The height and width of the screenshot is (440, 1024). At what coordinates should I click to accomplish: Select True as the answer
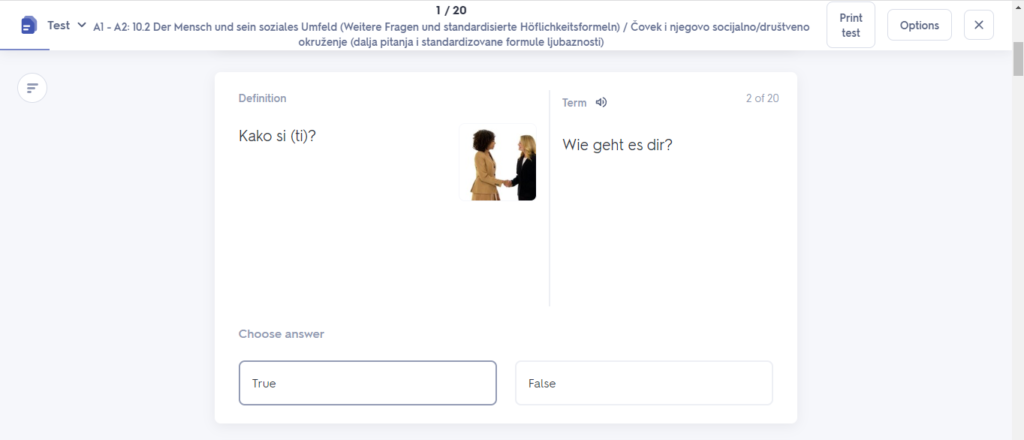[x=367, y=383]
